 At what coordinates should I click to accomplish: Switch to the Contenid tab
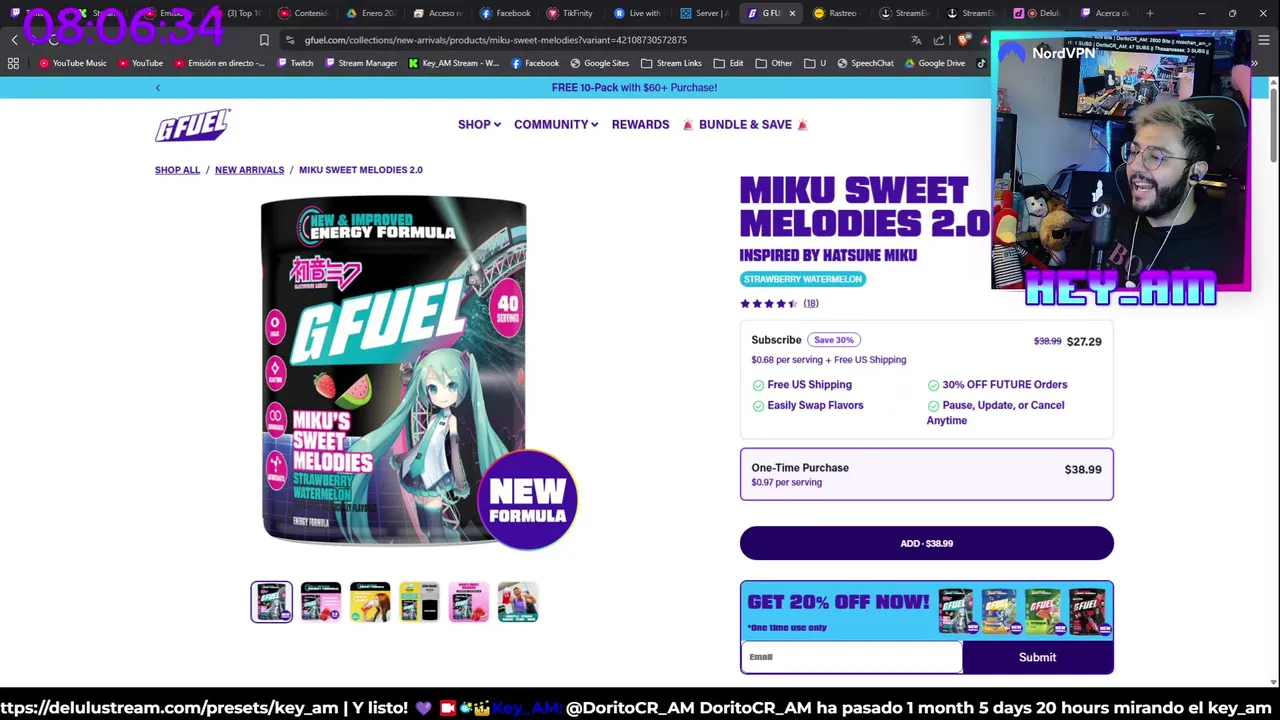tap(304, 13)
